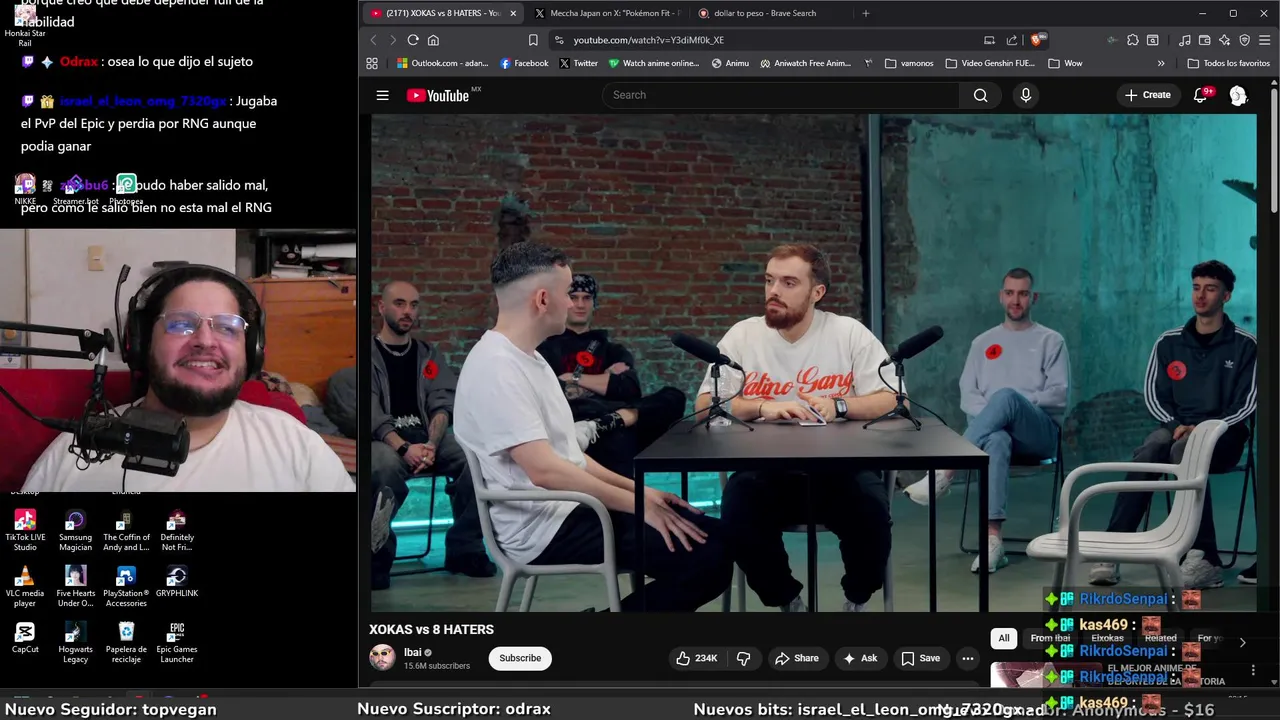Viewport: 1280px width, 720px height.
Task: Dislike the video with thumbs down
Action: click(743, 658)
